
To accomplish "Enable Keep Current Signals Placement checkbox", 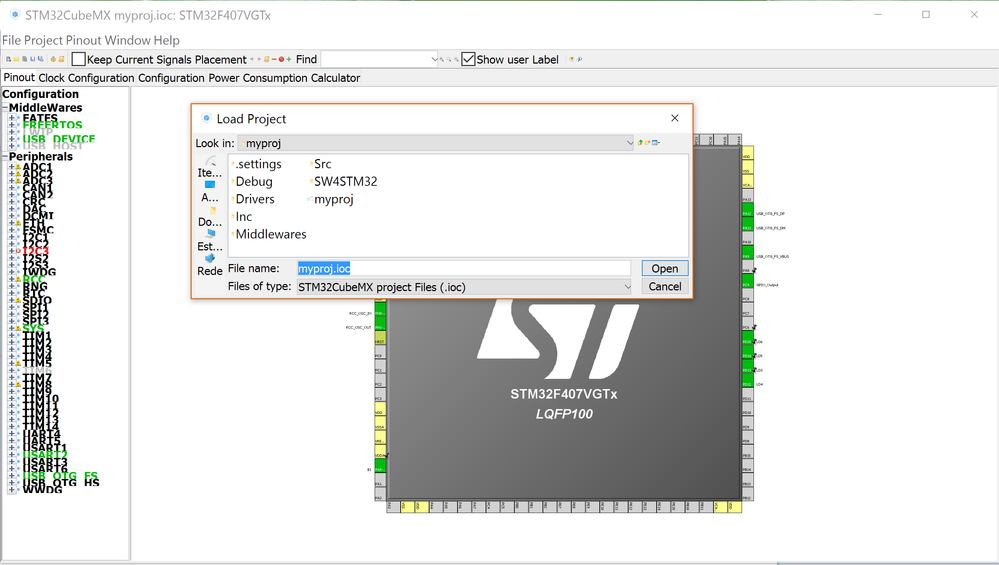I will (78, 59).
